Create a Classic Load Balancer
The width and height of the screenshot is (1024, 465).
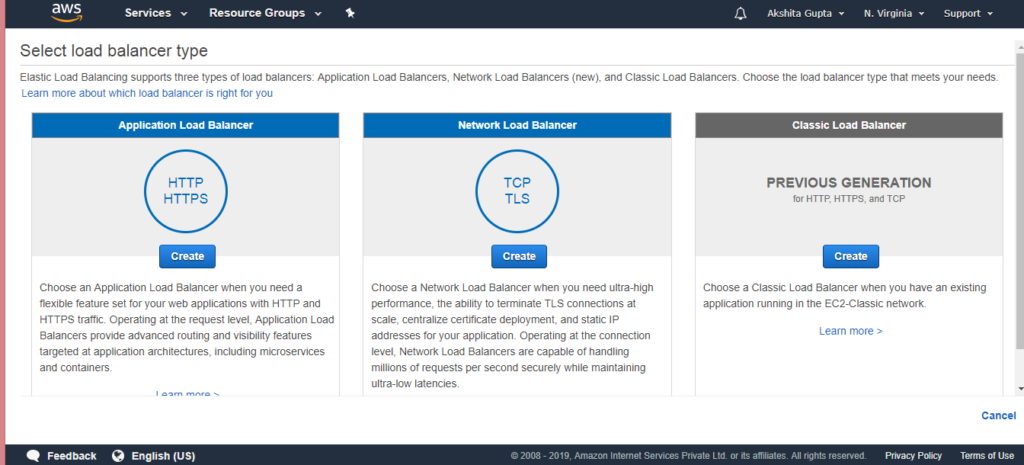click(851, 257)
